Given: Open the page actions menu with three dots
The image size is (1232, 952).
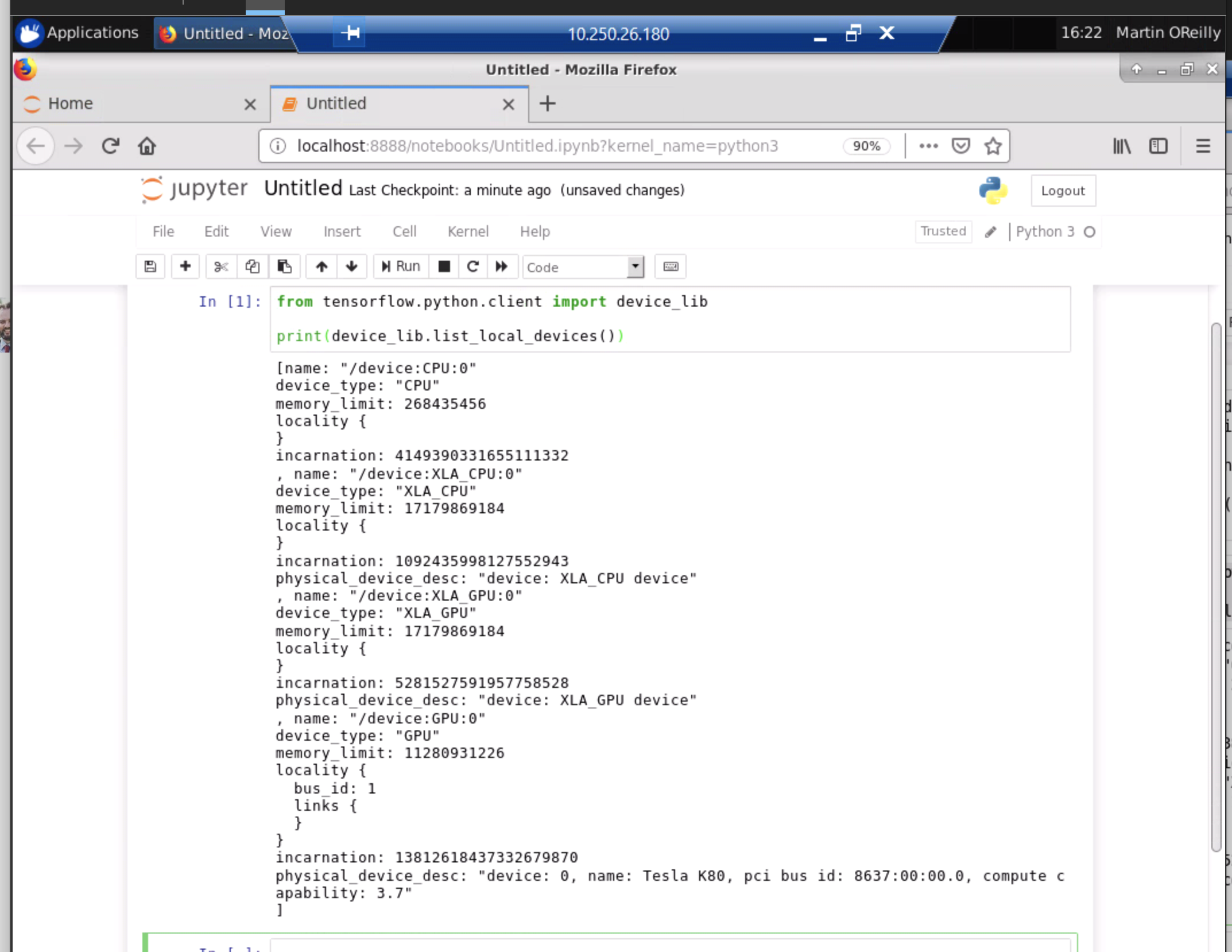Looking at the screenshot, I should 928,146.
